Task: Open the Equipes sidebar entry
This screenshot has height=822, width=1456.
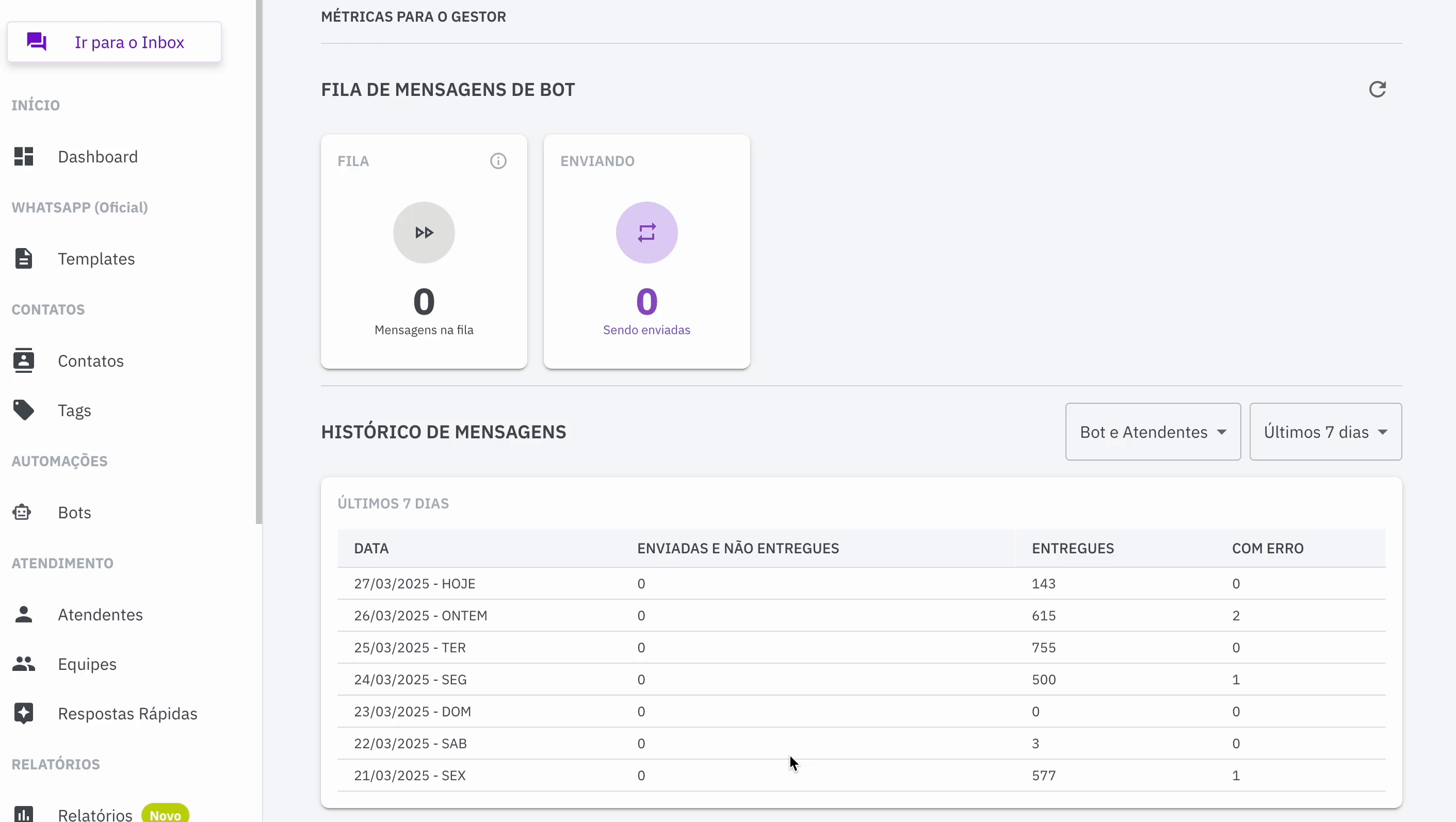Action: point(87,664)
